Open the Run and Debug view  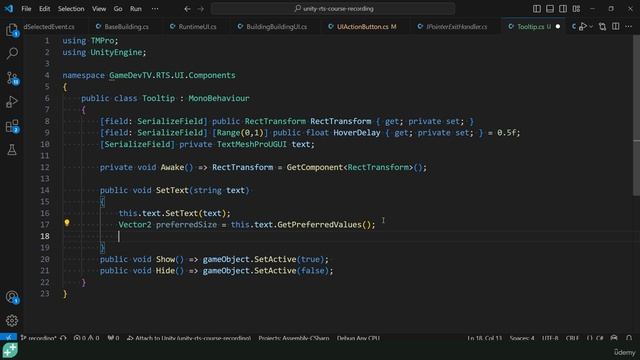click(12, 102)
